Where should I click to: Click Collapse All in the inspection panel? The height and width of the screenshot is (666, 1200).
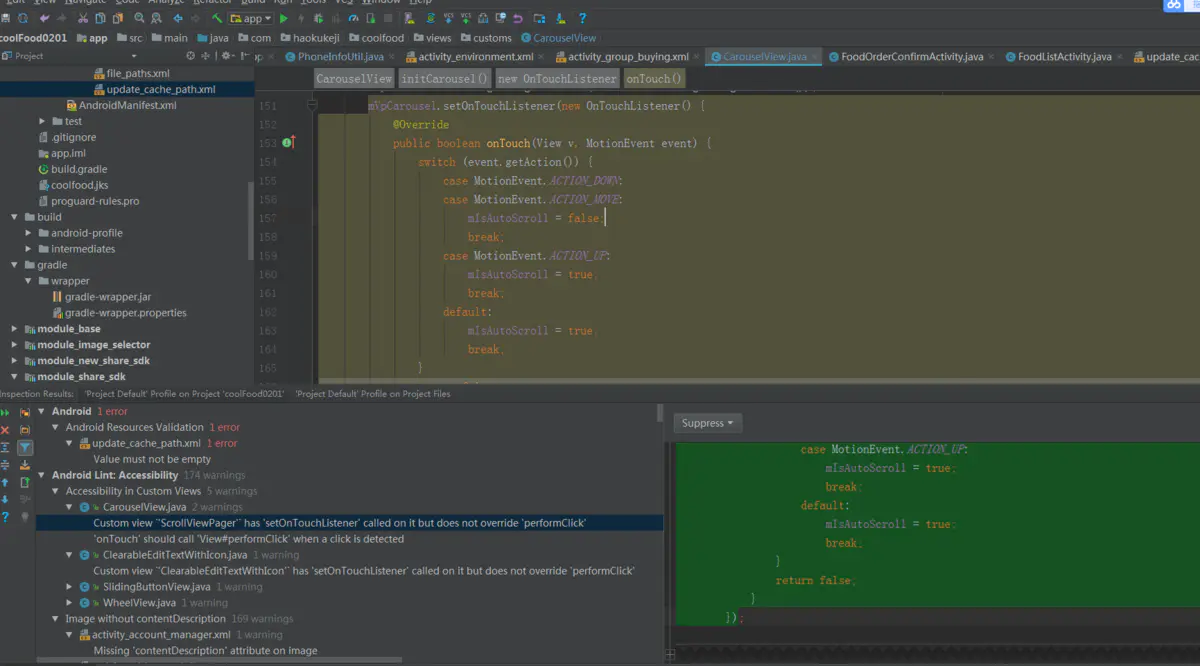6,464
